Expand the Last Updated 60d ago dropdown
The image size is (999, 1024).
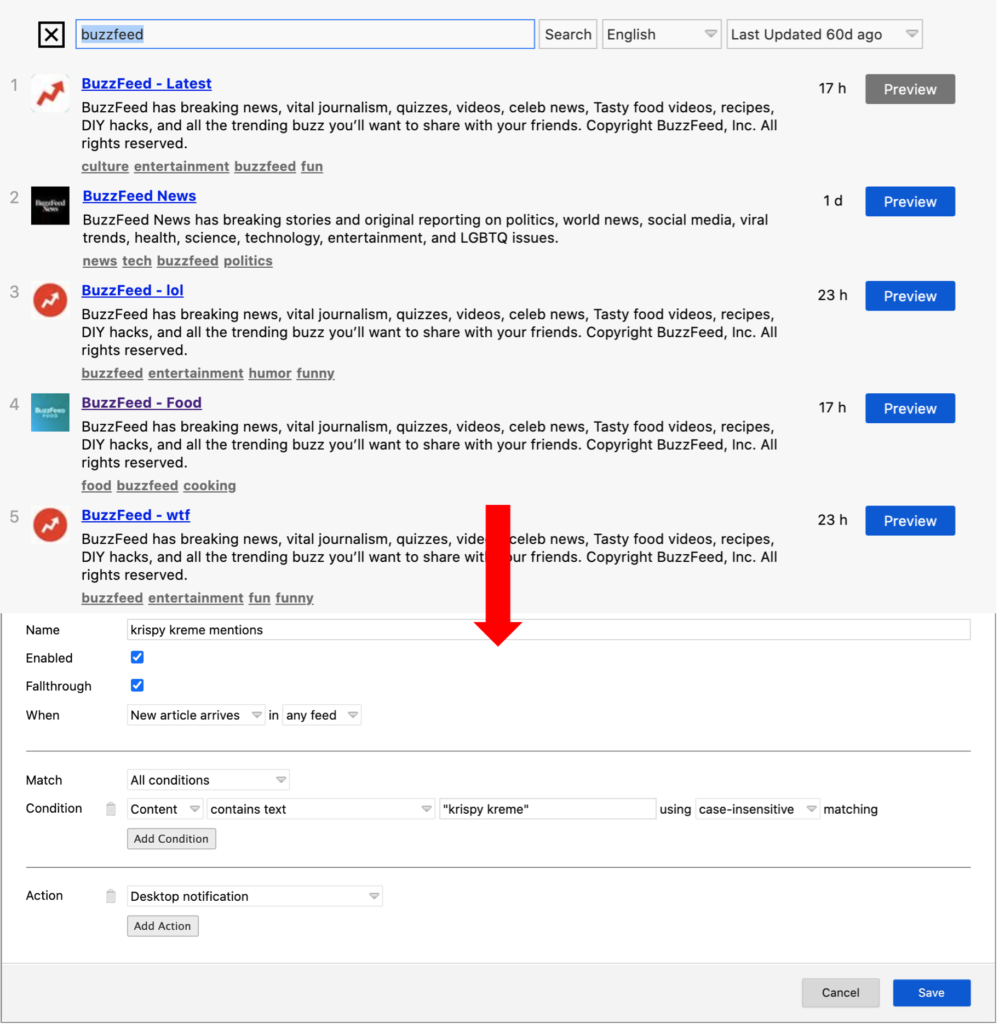click(x=824, y=34)
